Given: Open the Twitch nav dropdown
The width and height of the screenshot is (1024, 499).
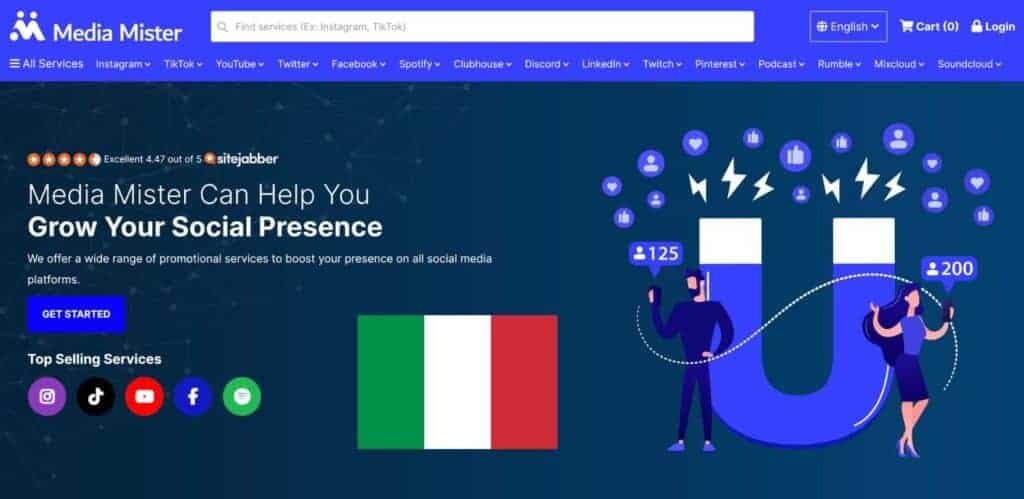Looking at the screenshot, I should pyautogui.click(x=662, y=64).
